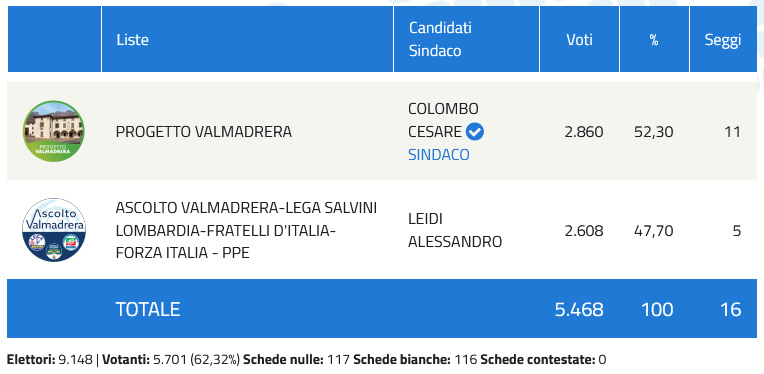
Task: Select the percentage column header
Action: [654, 39]
